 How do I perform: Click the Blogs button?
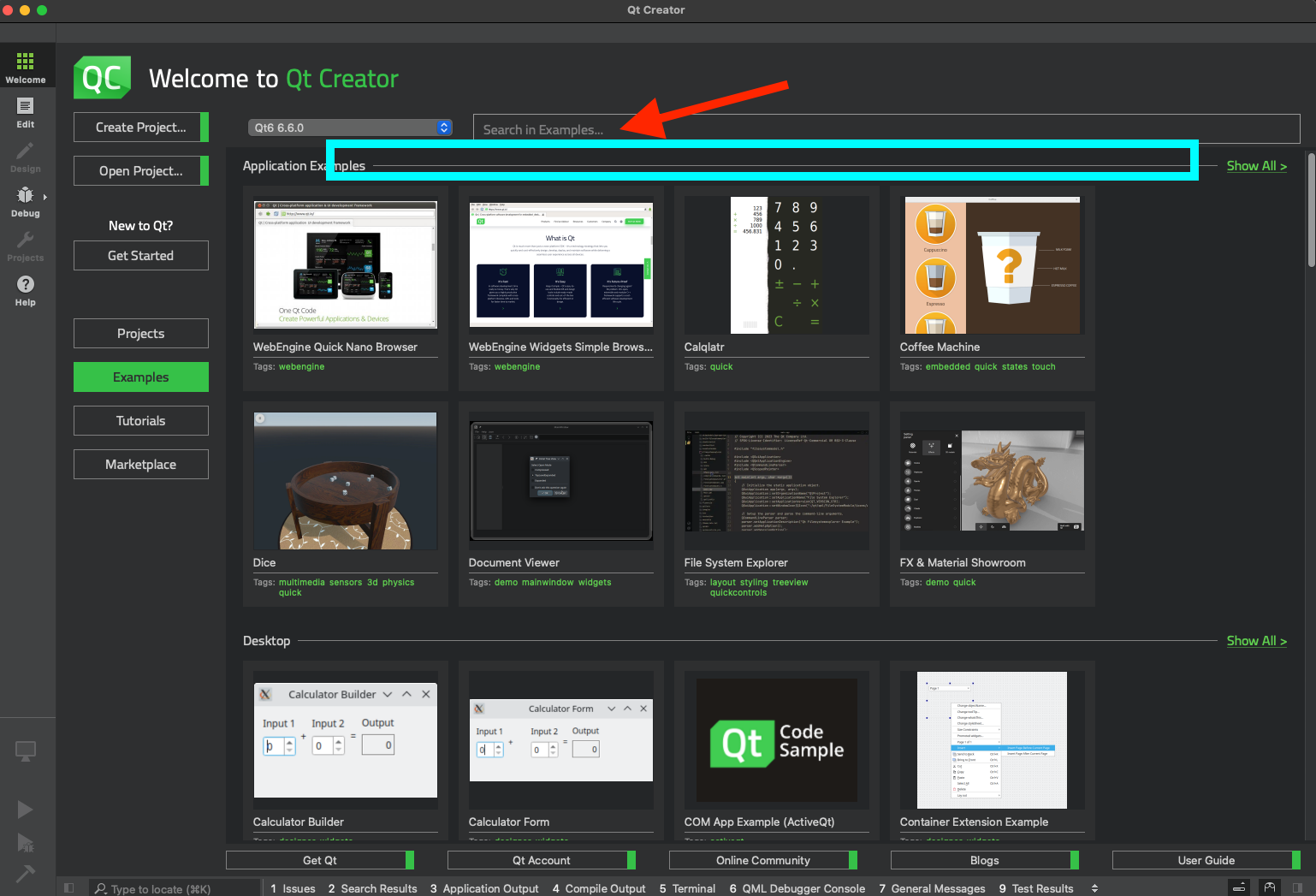[x=985, y=860]
